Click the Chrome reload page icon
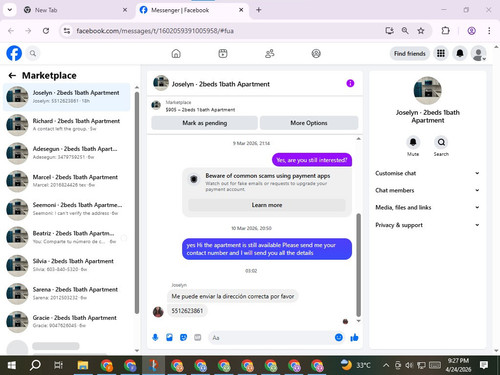This screenshot has height=375, width=500. tap(46, 31)
